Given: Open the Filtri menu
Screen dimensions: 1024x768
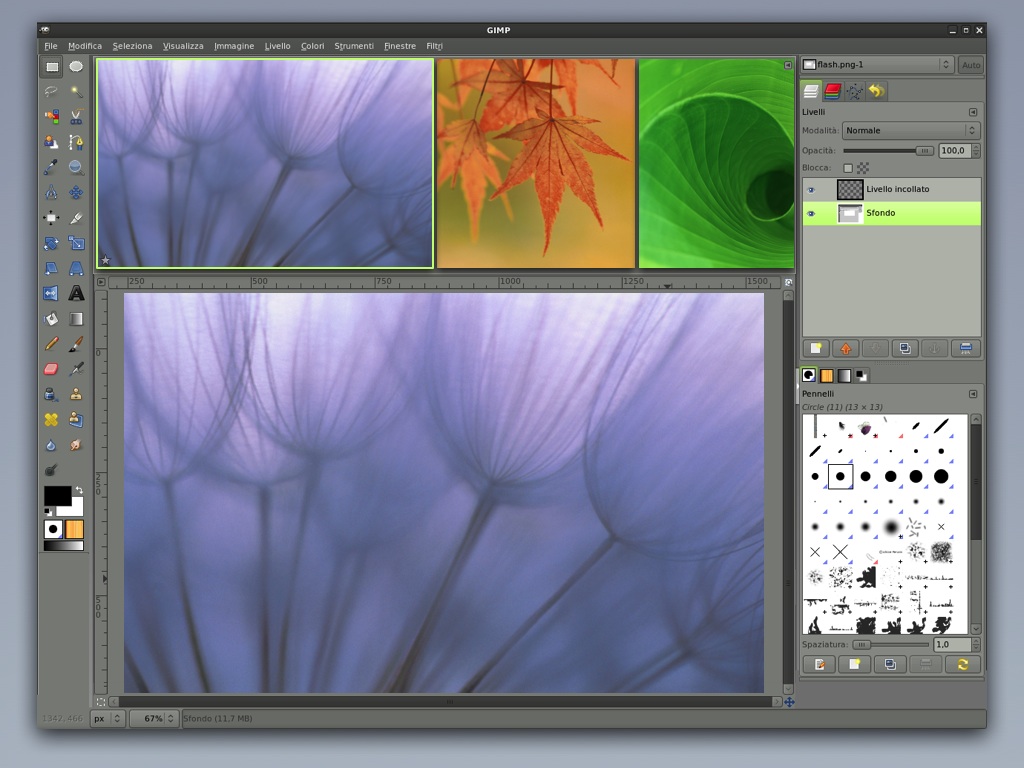Looking at the screenshot, I should click(434, 46).
